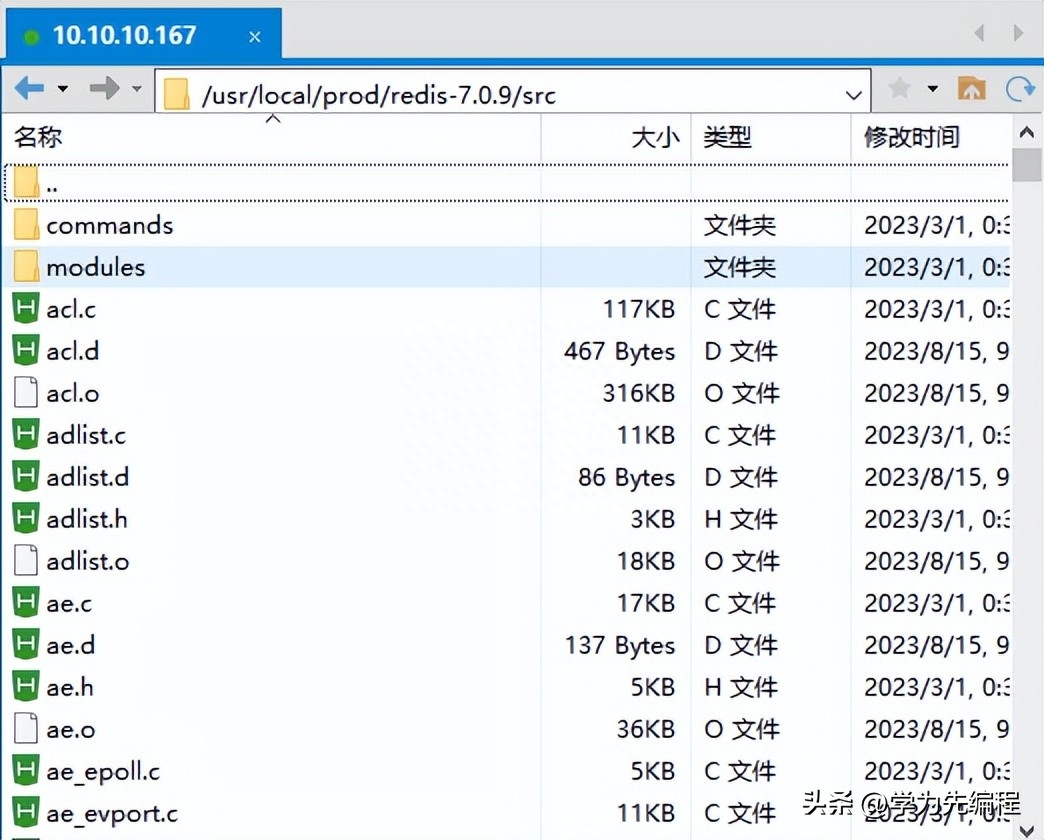The image size is (1044, 840).
Task: Open back history dropdown arrow
Action: click(63, 88)
